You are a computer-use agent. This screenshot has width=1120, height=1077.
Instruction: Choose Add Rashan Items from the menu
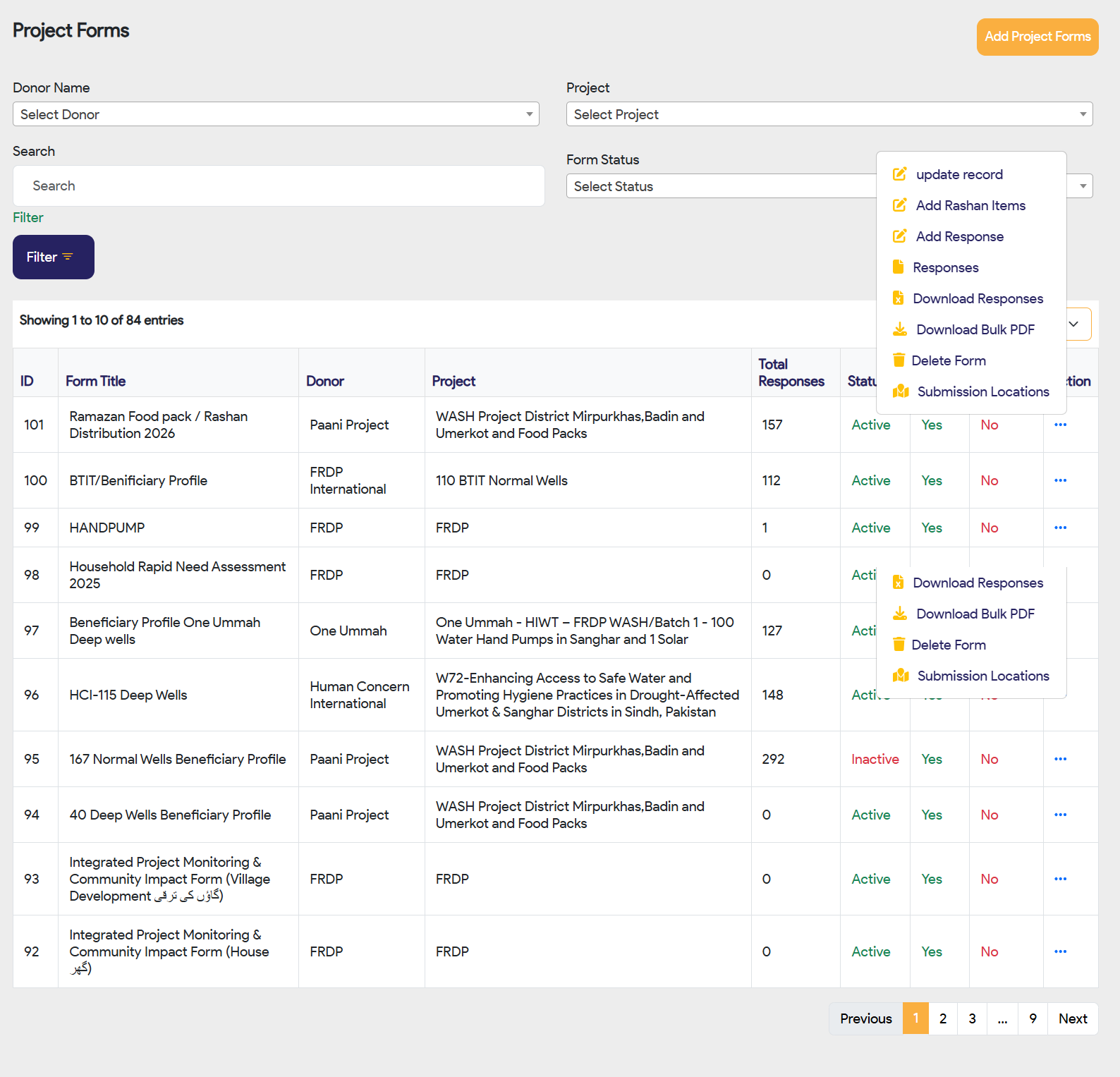pyautogui.click(x=970, y=205)
